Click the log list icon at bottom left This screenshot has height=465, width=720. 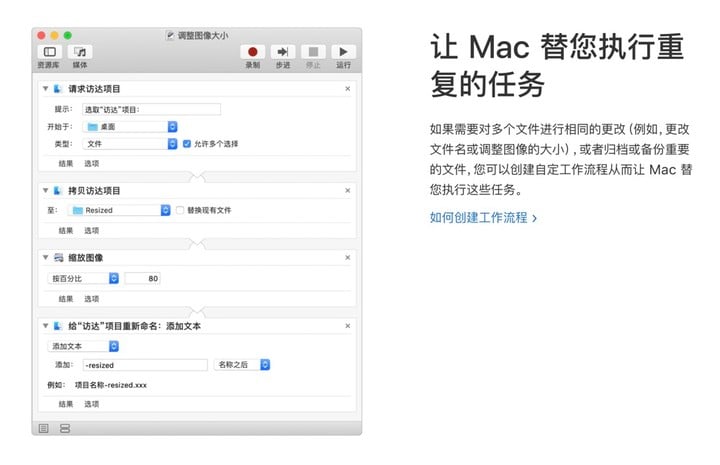44,428
